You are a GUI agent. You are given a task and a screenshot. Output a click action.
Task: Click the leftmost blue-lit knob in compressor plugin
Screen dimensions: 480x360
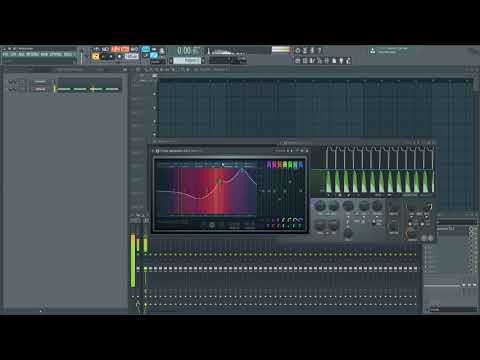coord(320,206)
